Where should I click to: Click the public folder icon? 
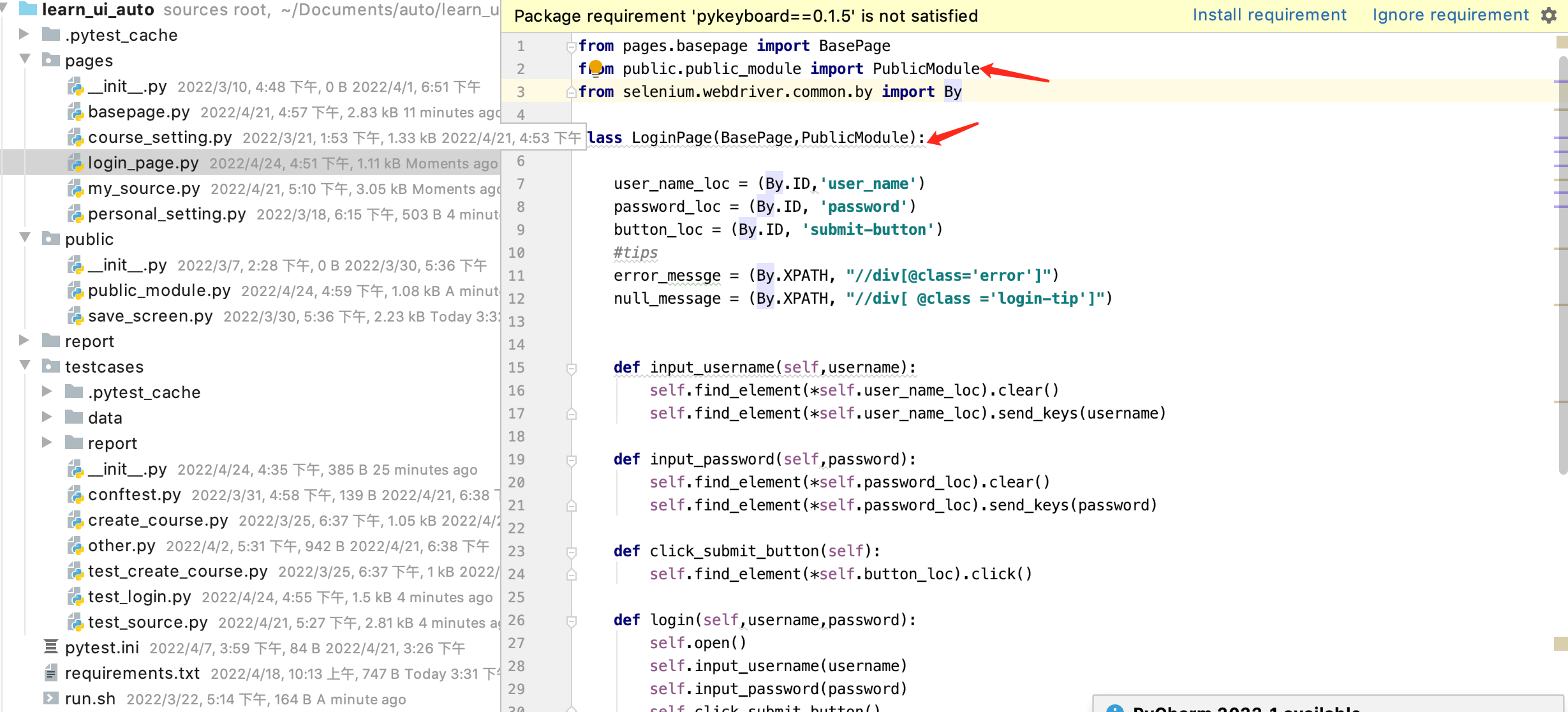(51, 239)
